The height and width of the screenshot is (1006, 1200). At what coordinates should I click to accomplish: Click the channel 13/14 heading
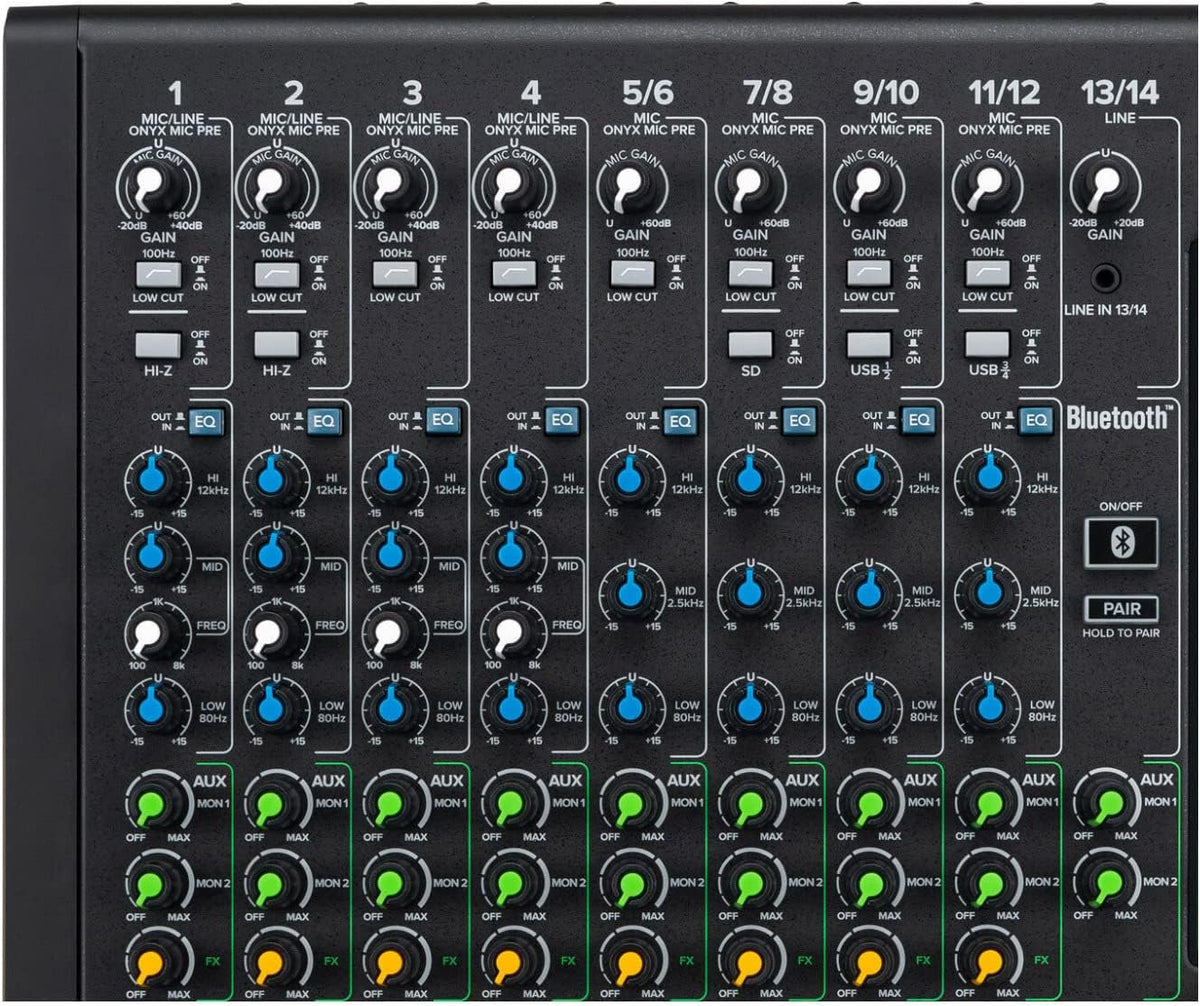1120,93
